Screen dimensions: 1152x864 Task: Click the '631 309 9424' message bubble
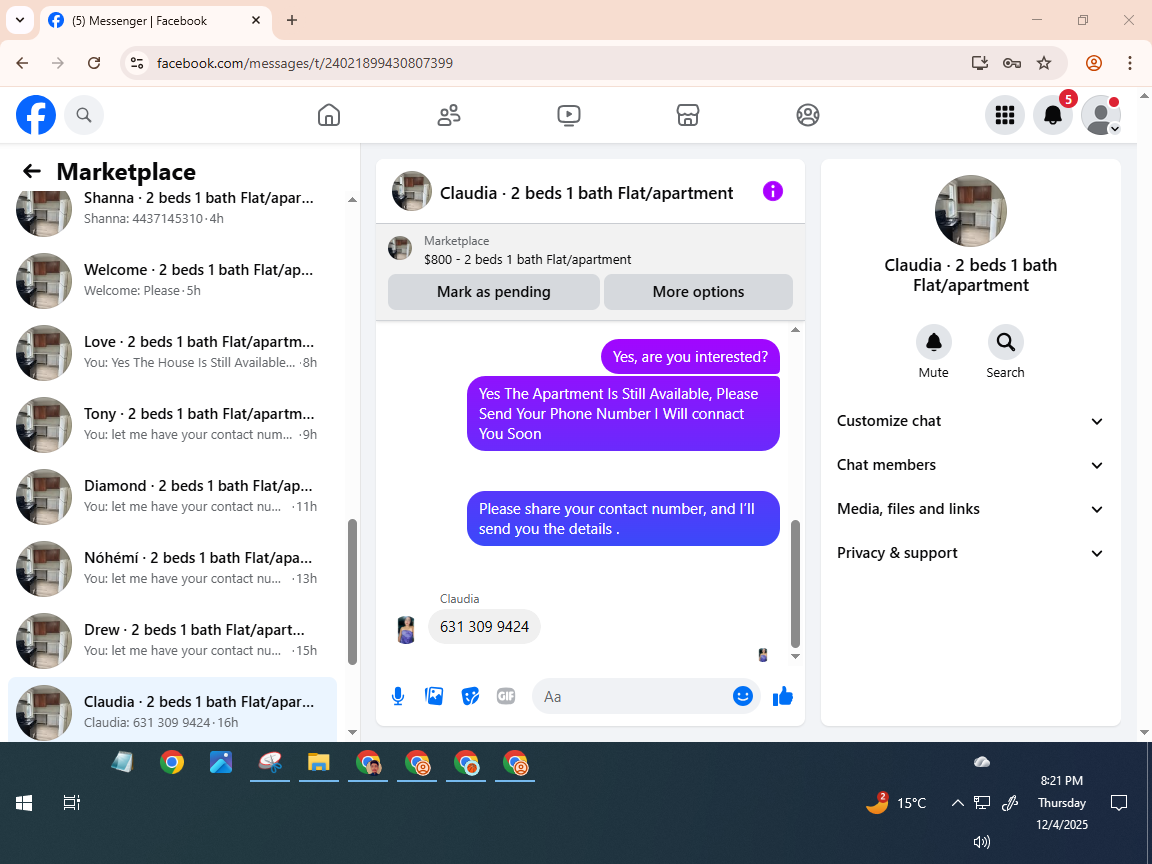coord(484,627)
